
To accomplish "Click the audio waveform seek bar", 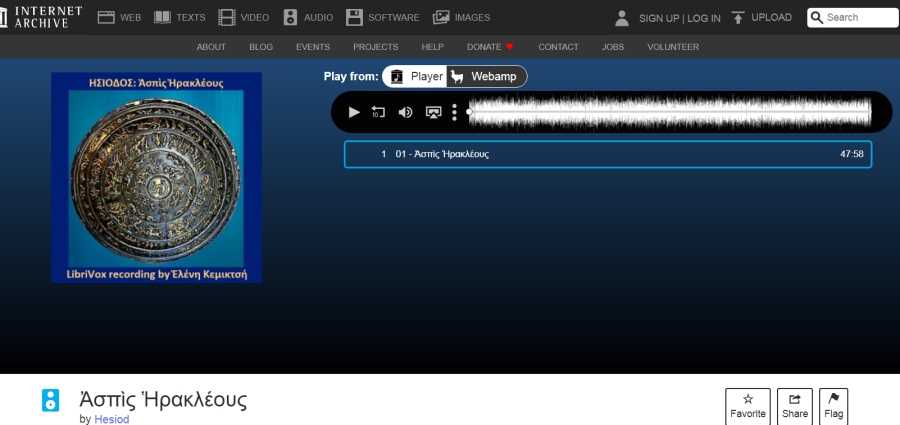I will tap(668, 112).
